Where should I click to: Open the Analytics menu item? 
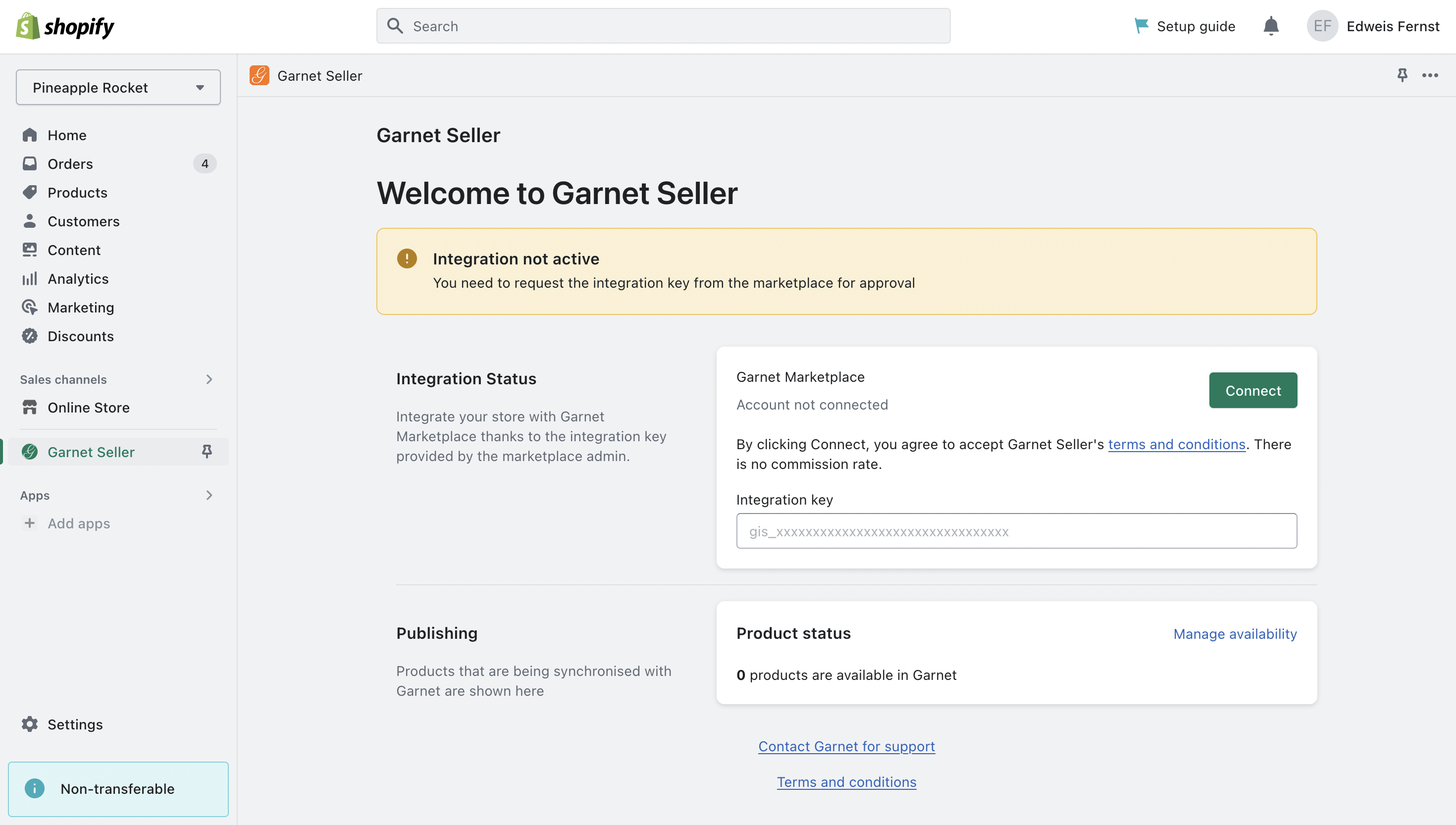78,279
